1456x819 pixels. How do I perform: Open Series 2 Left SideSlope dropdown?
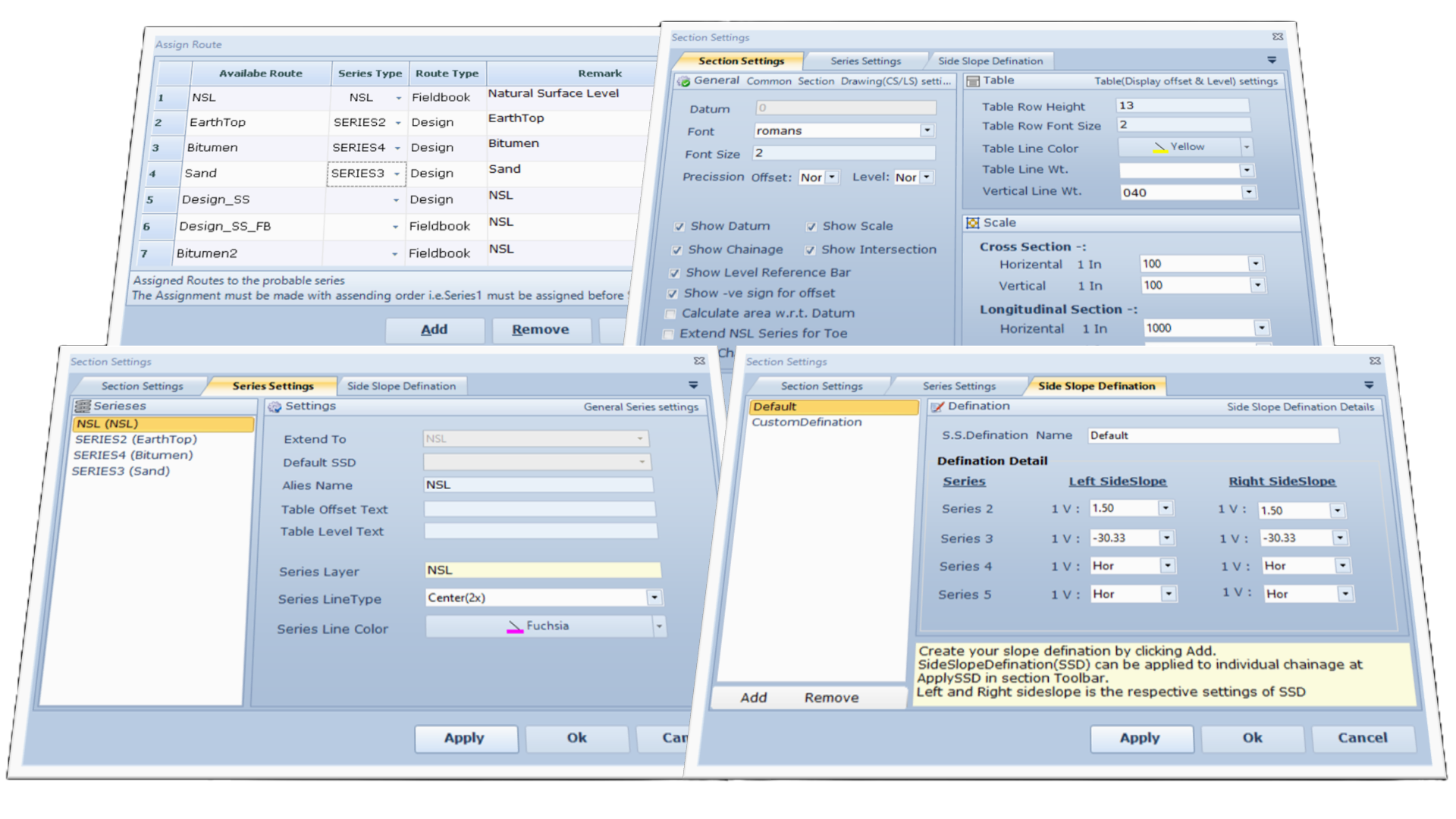click(1166, 508)
